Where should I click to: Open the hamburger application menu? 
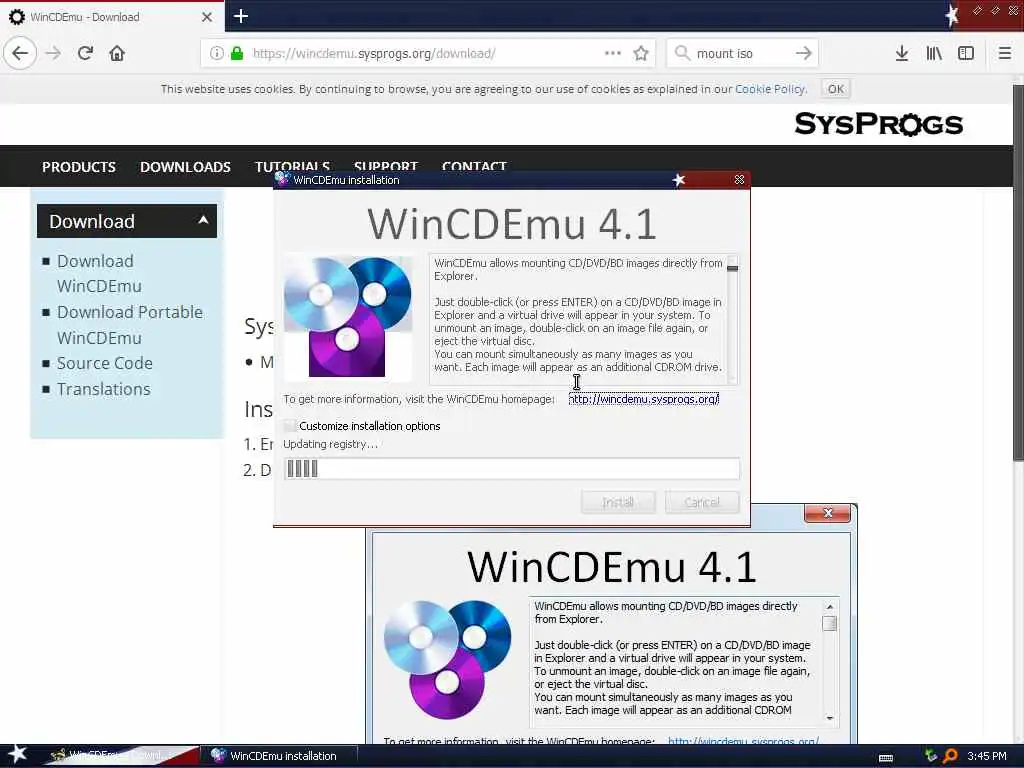[x=1004, y=53]
